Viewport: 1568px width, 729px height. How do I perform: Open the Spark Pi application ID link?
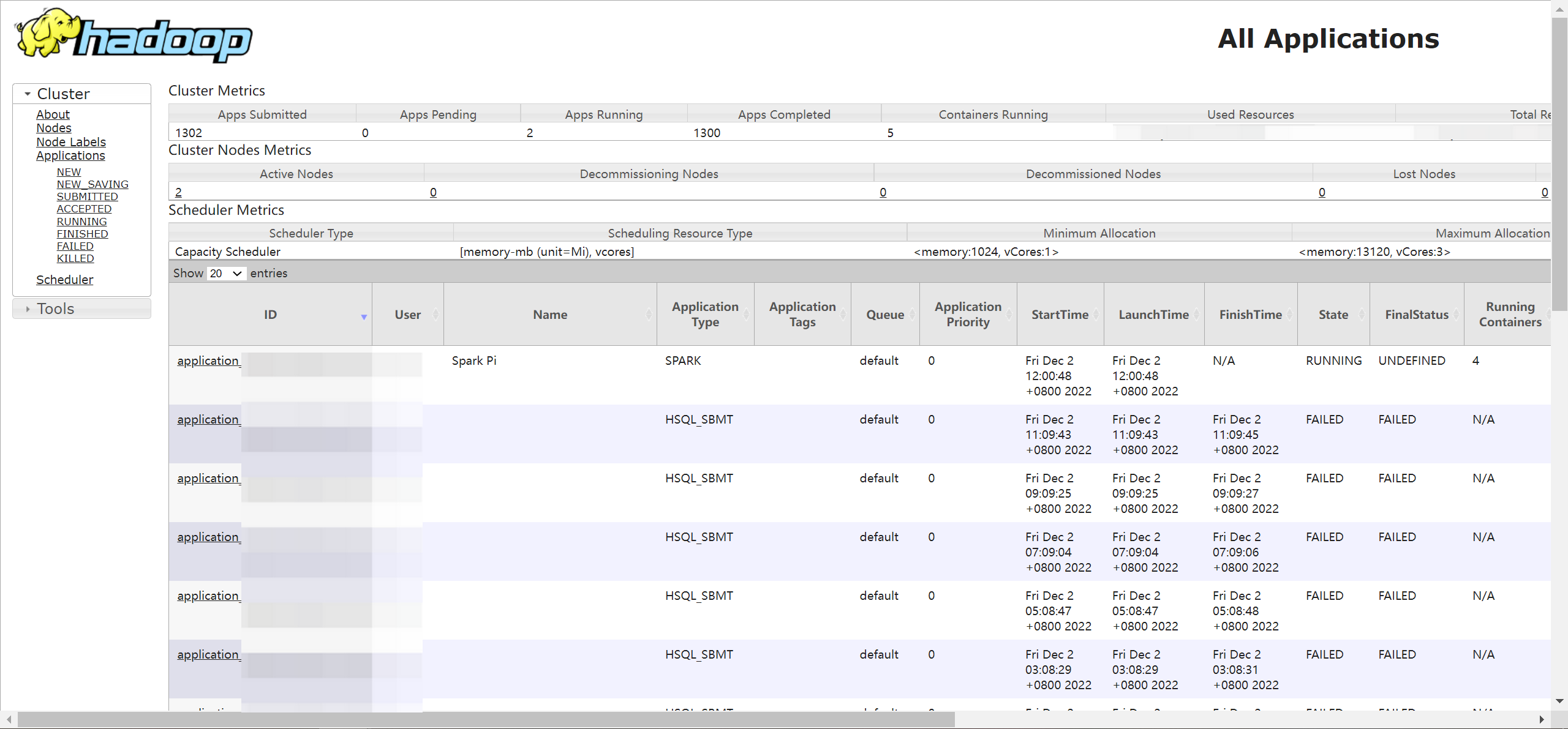click(209, 361)
